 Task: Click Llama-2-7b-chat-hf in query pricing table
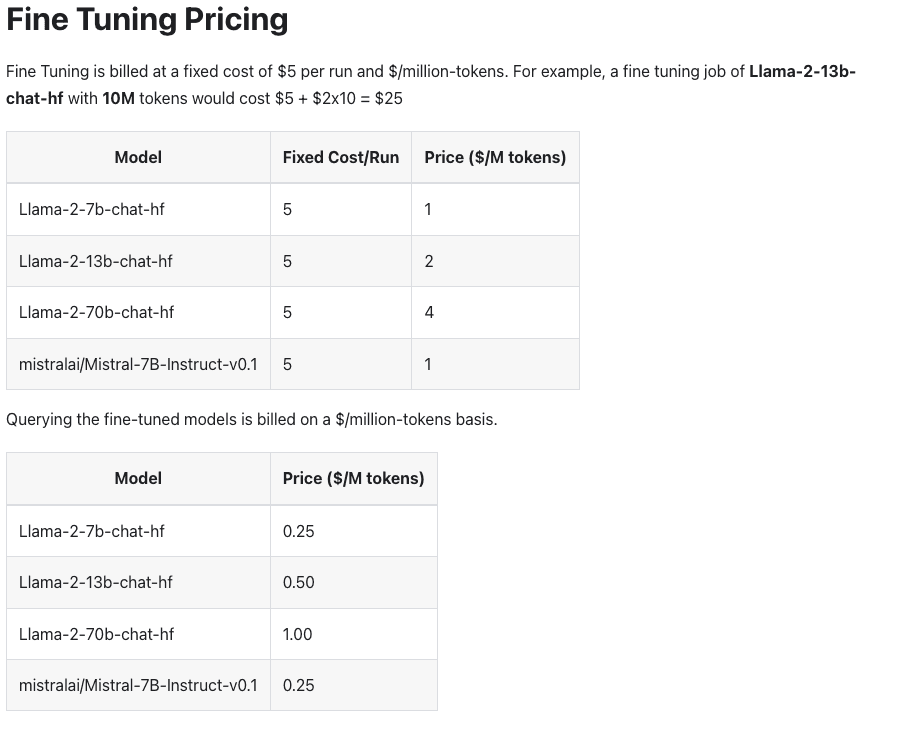point(91,531)
